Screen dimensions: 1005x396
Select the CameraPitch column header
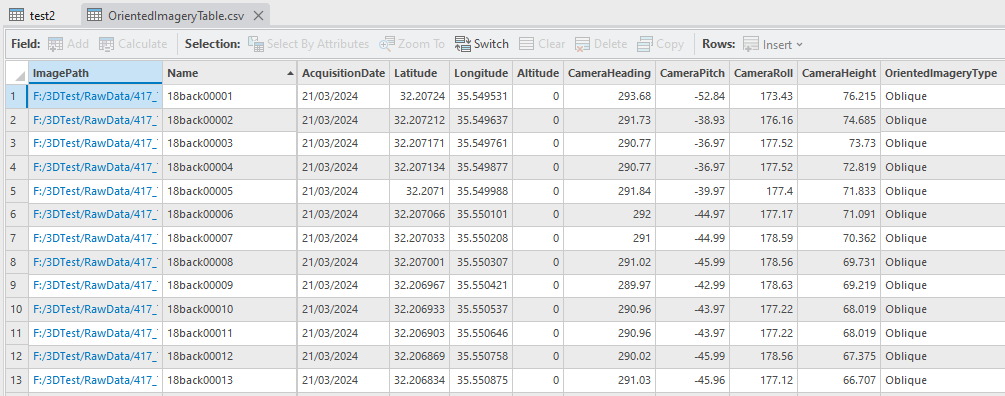coord(692,73)
